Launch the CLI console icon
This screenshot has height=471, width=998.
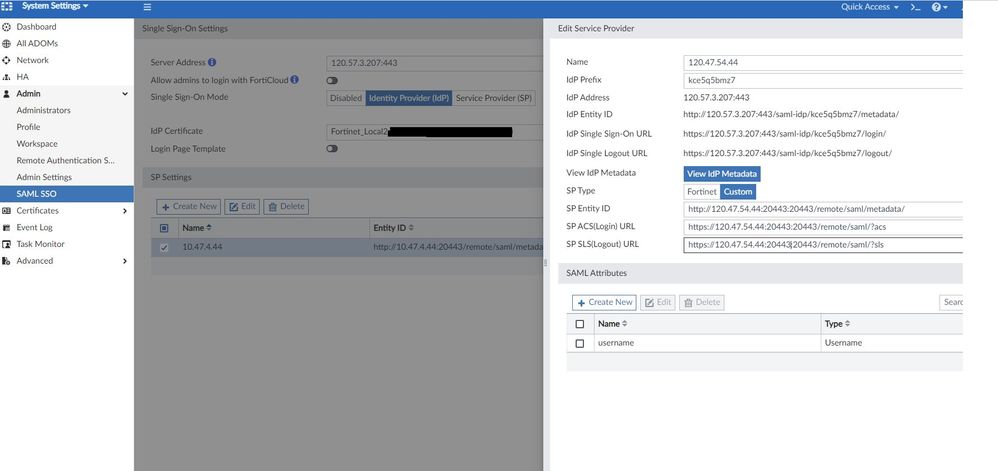pos(915,7)
